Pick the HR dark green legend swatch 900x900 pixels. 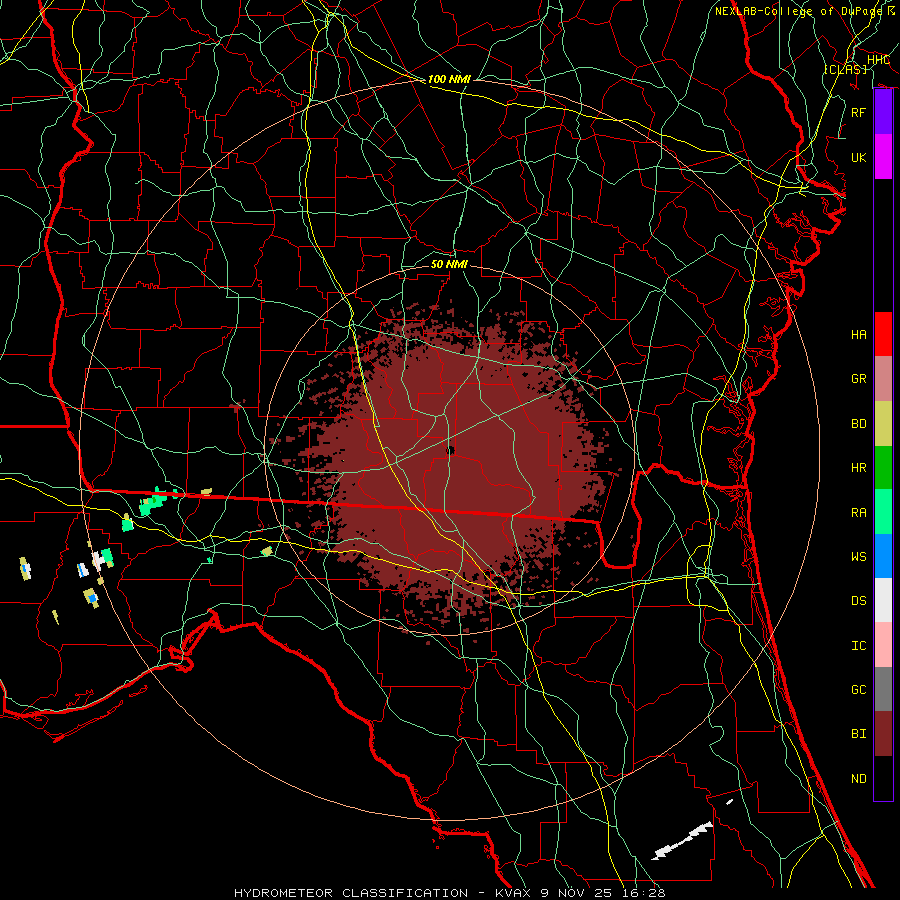(883, 468)
